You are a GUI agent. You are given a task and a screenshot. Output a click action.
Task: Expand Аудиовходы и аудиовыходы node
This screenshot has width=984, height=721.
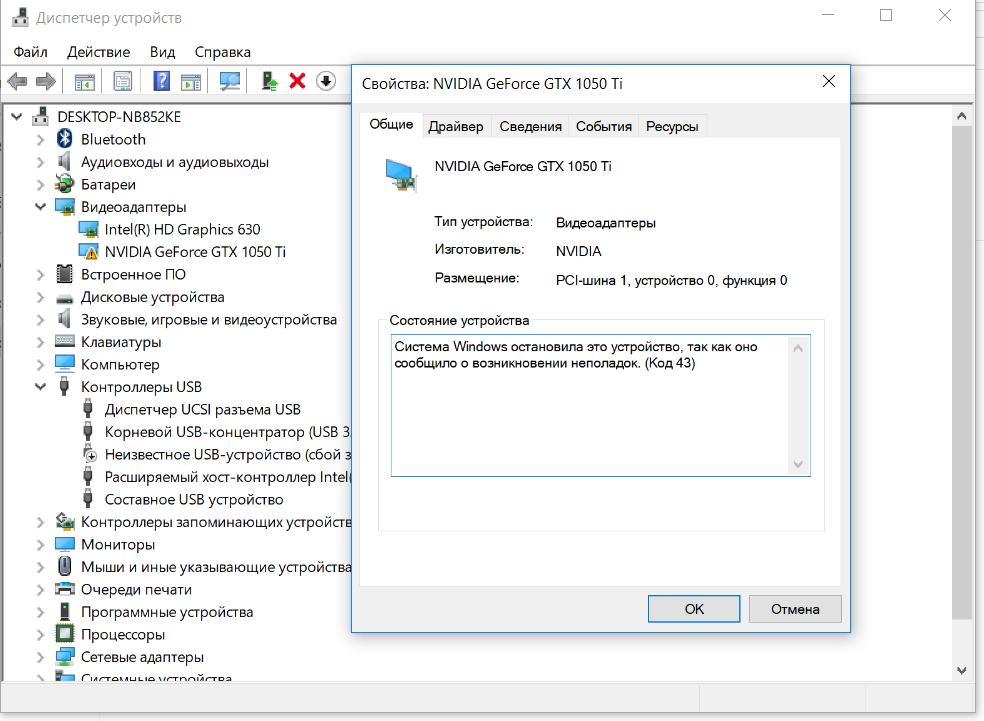point(41,162)
